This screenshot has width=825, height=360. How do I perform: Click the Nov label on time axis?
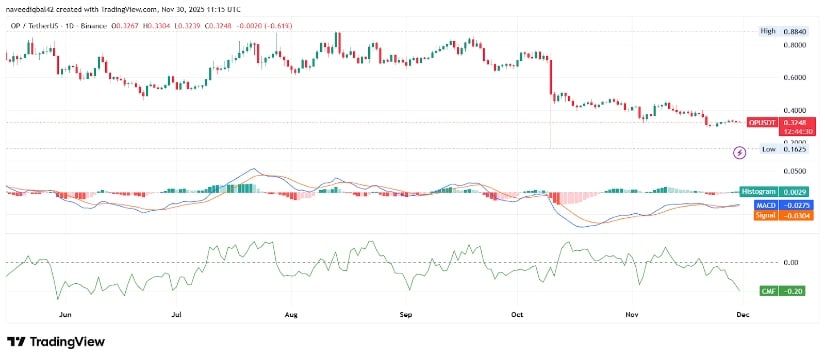tap(632, 315)
